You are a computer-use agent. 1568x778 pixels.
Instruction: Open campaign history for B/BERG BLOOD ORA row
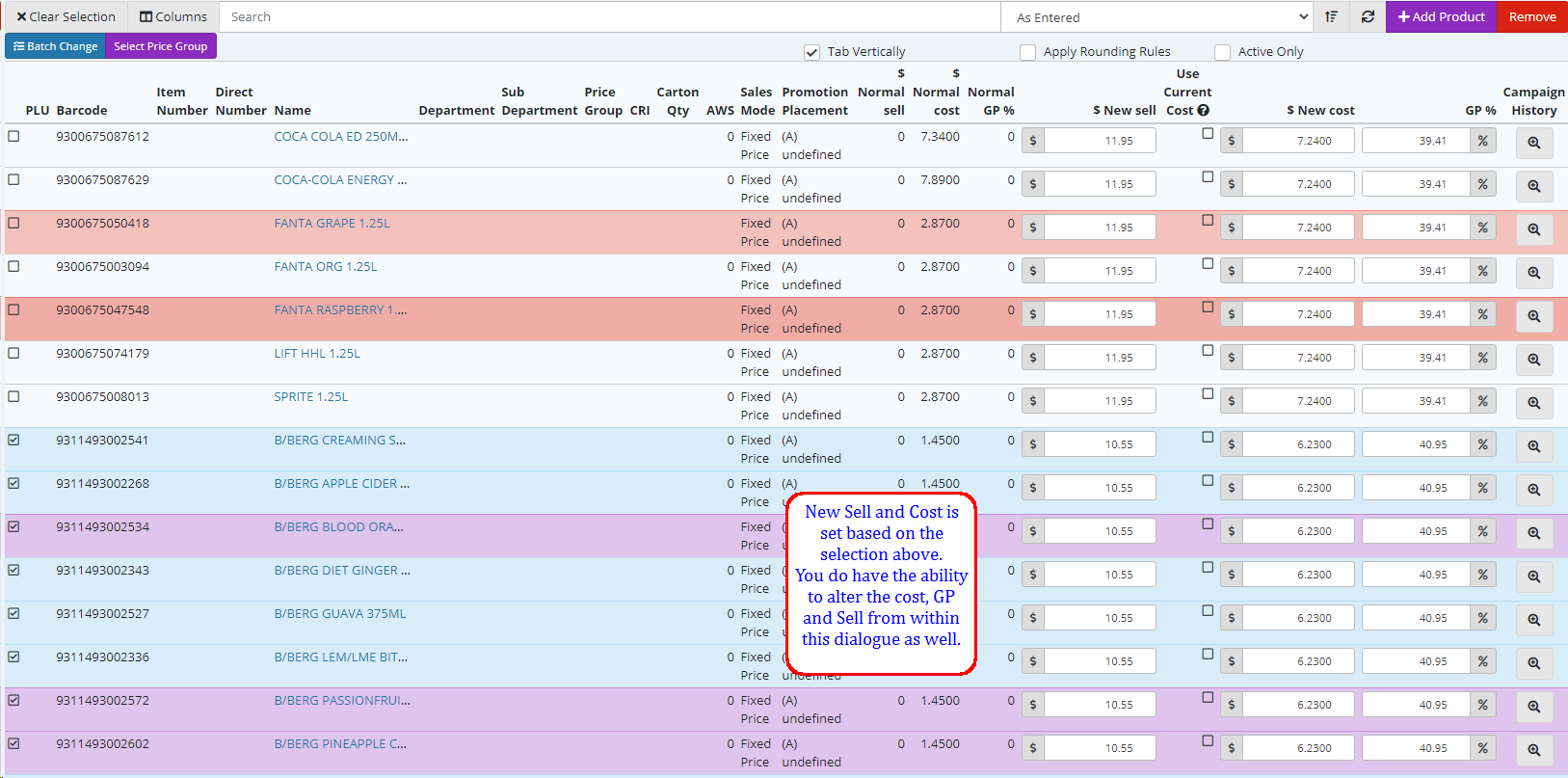[x=1533, y=533]
